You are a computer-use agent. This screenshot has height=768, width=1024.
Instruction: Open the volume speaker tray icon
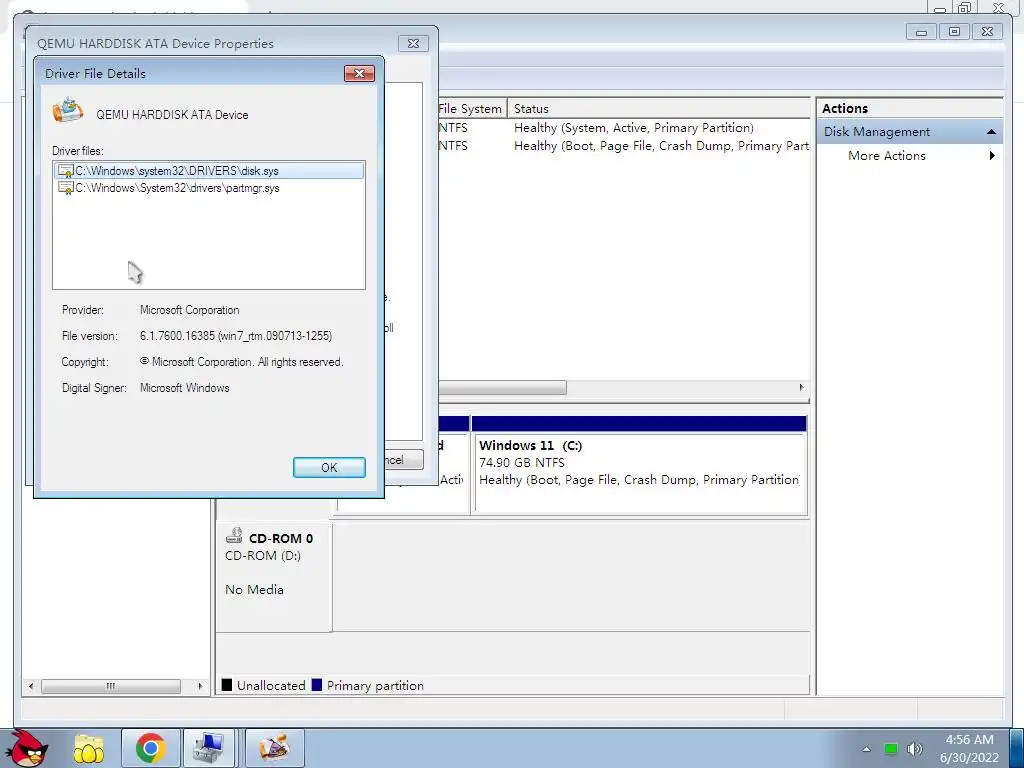[915, 749]
